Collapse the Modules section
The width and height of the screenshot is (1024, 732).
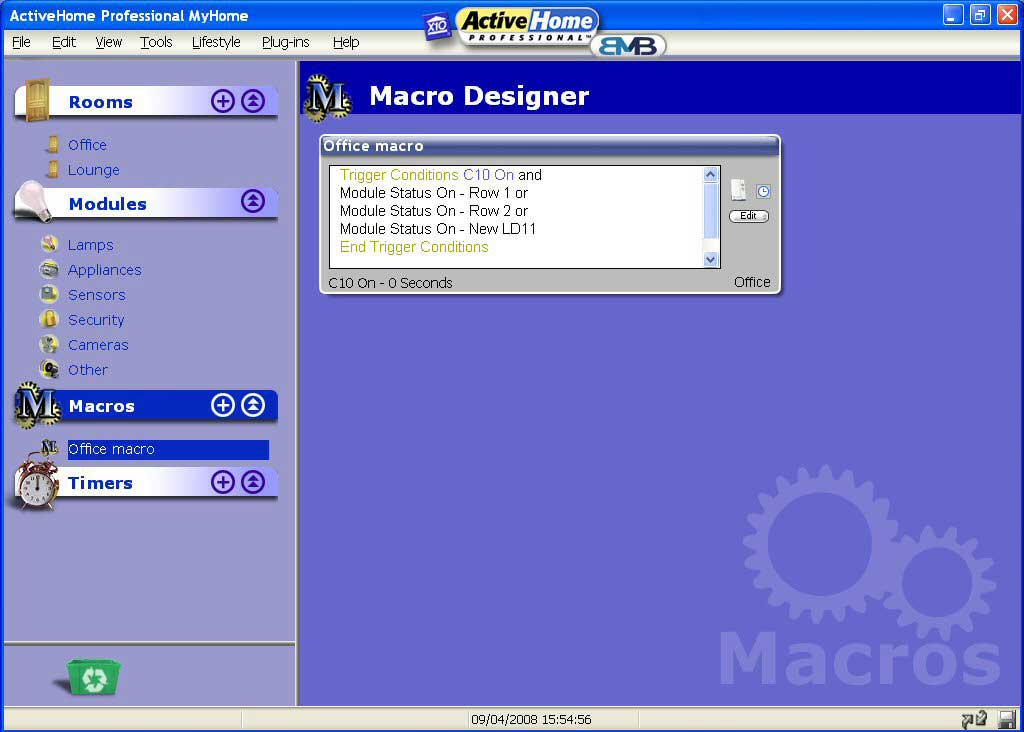(253, 201)
